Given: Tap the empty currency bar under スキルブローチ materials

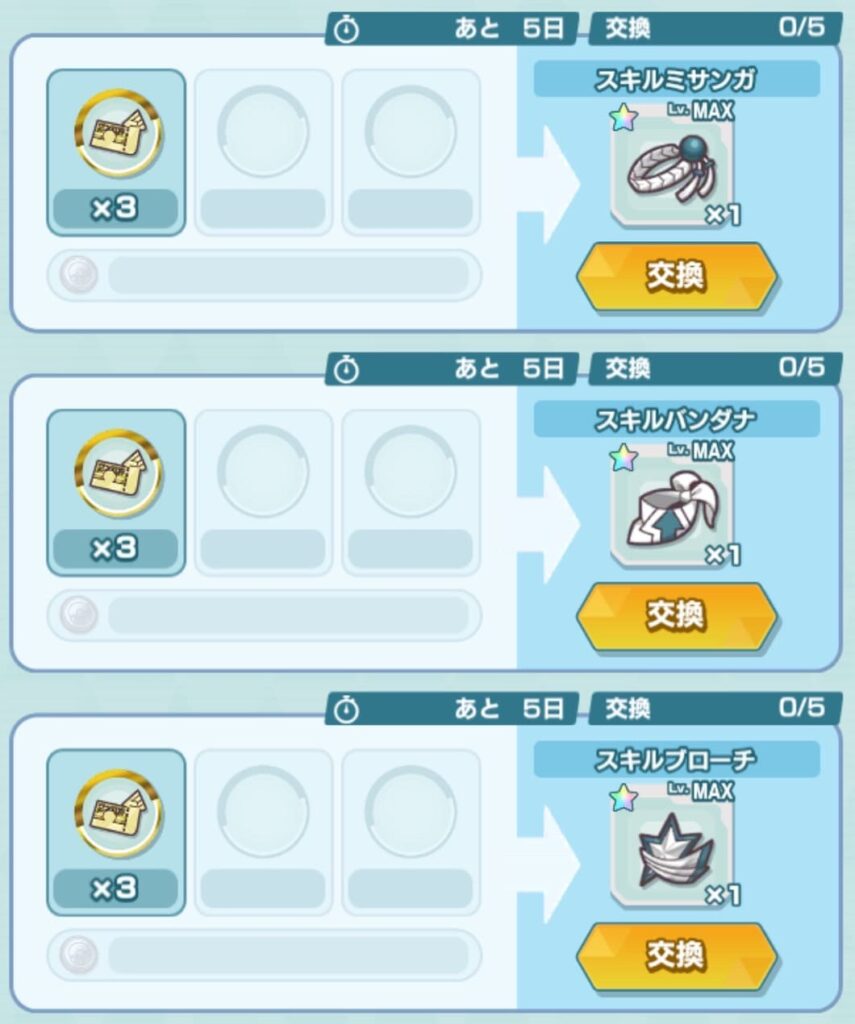Looking at the screenshot, I should click(264, 955).
